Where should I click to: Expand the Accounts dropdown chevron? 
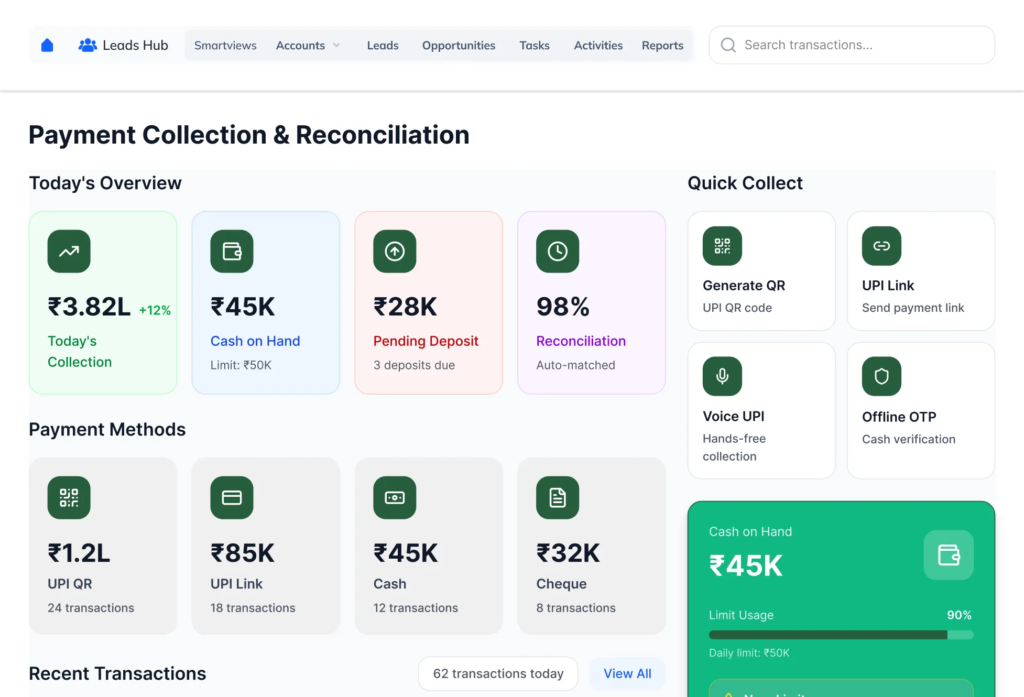coord(336,45)
